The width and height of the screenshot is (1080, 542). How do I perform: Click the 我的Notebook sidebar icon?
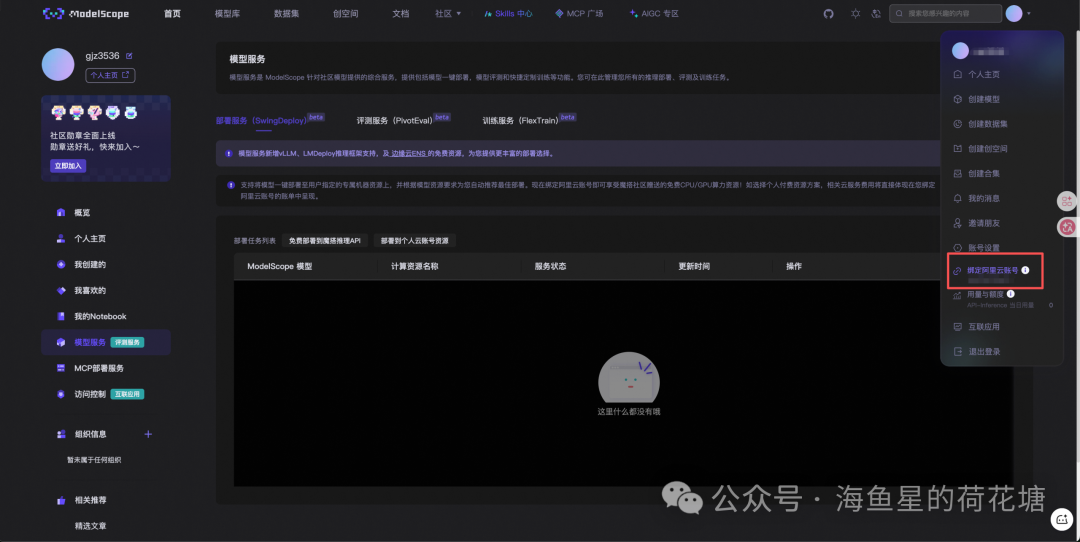61,316
